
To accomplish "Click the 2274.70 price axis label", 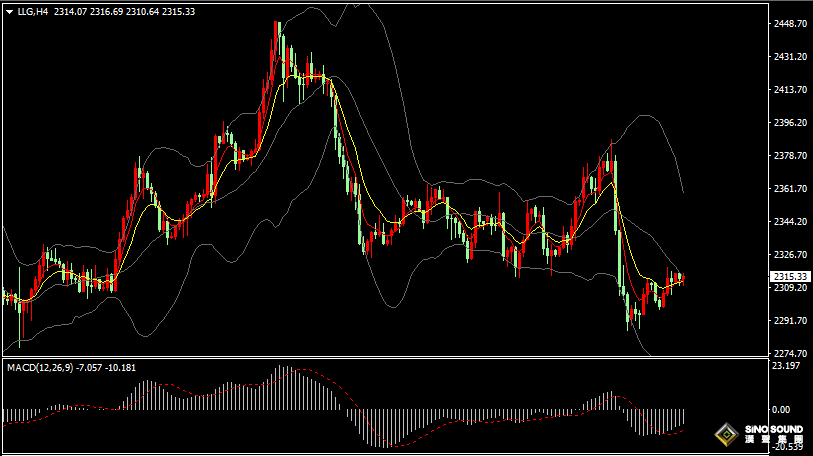I will click(x=790, y=354).
